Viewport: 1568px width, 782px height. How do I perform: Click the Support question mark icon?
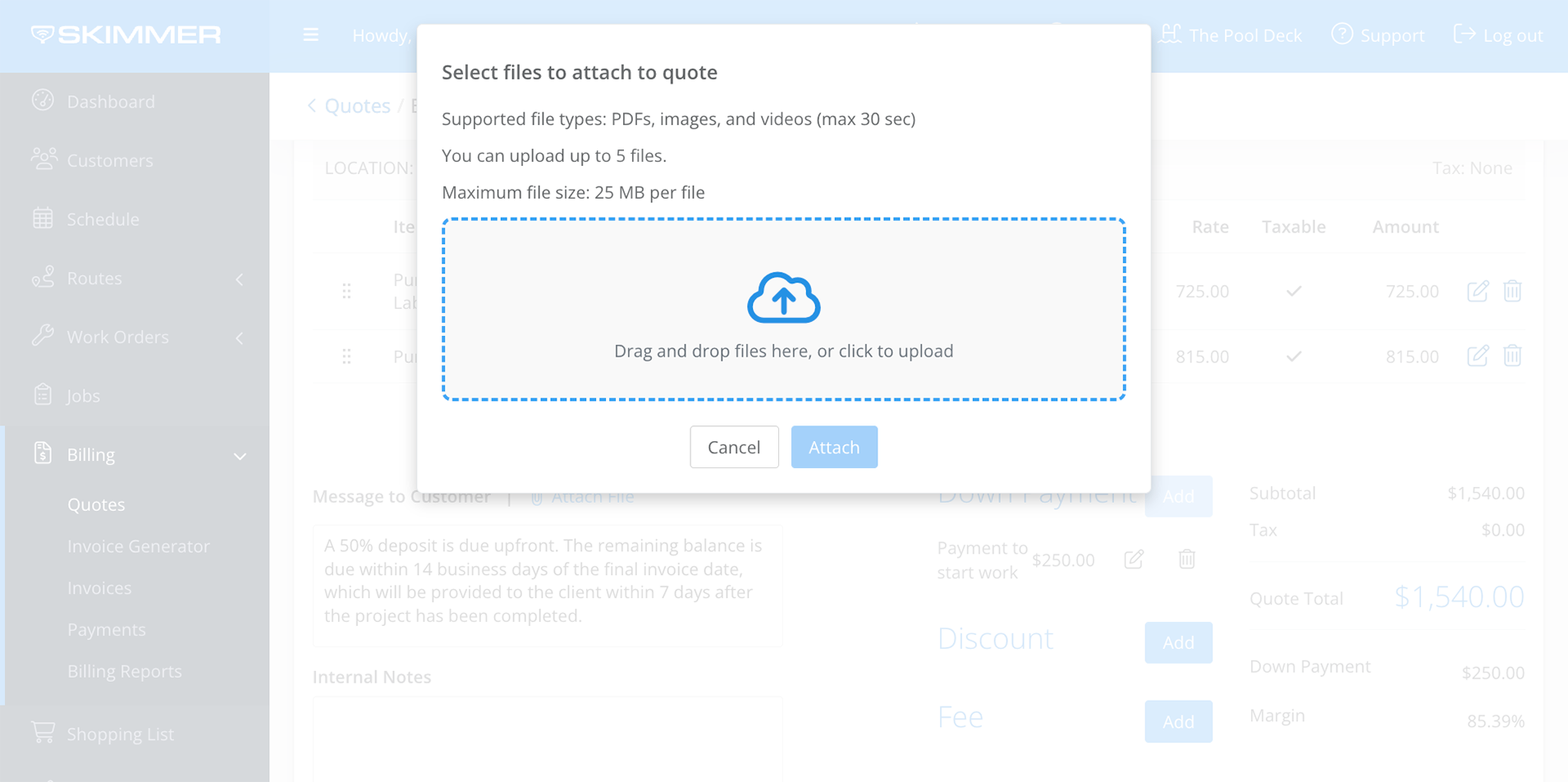(x=1342, y=34)
